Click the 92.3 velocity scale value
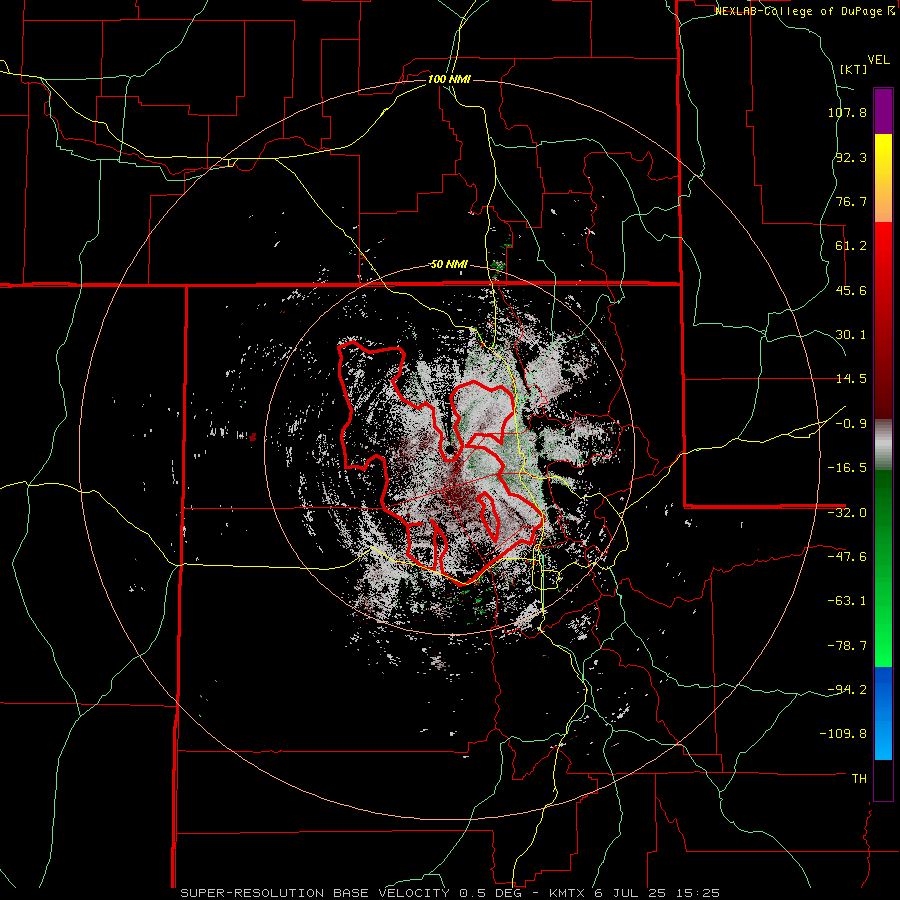 click(851, 157)
